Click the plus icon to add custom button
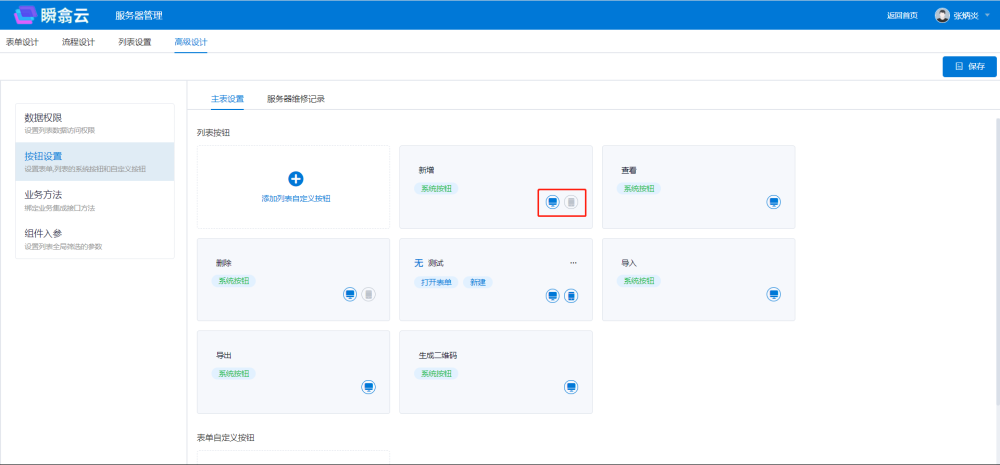The image size is (1000, 465). tap(295, 179)
